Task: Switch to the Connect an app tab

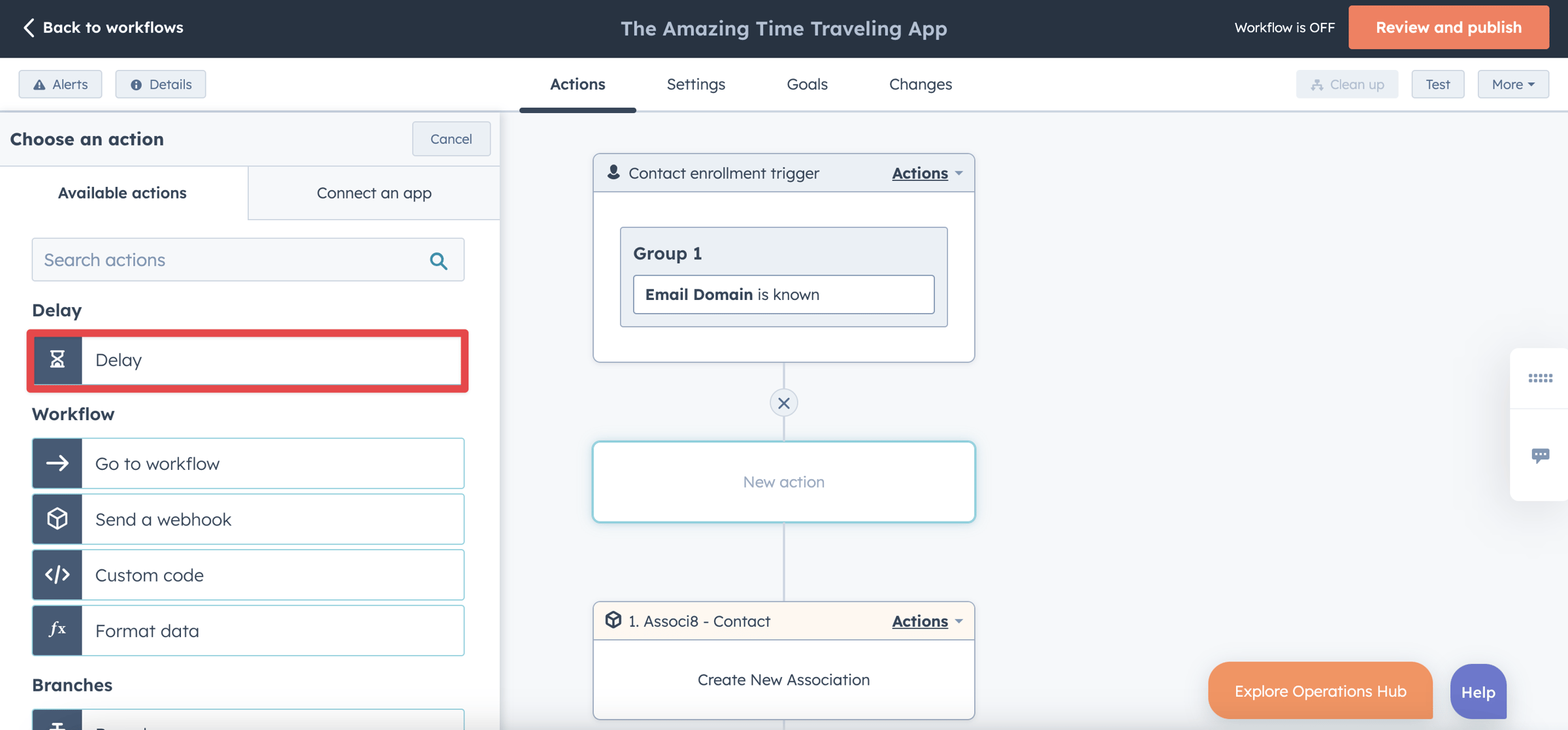Action: click(x=374, y=192)
